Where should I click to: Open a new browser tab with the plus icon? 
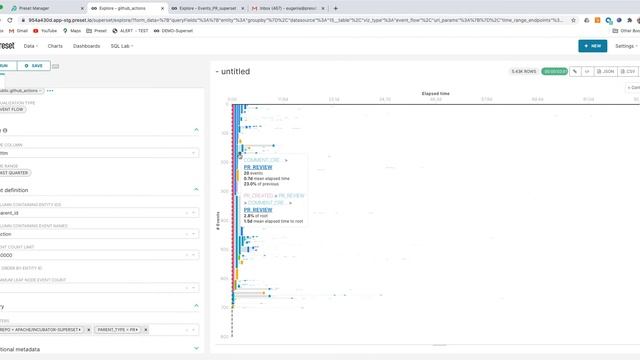click(336, 8)
